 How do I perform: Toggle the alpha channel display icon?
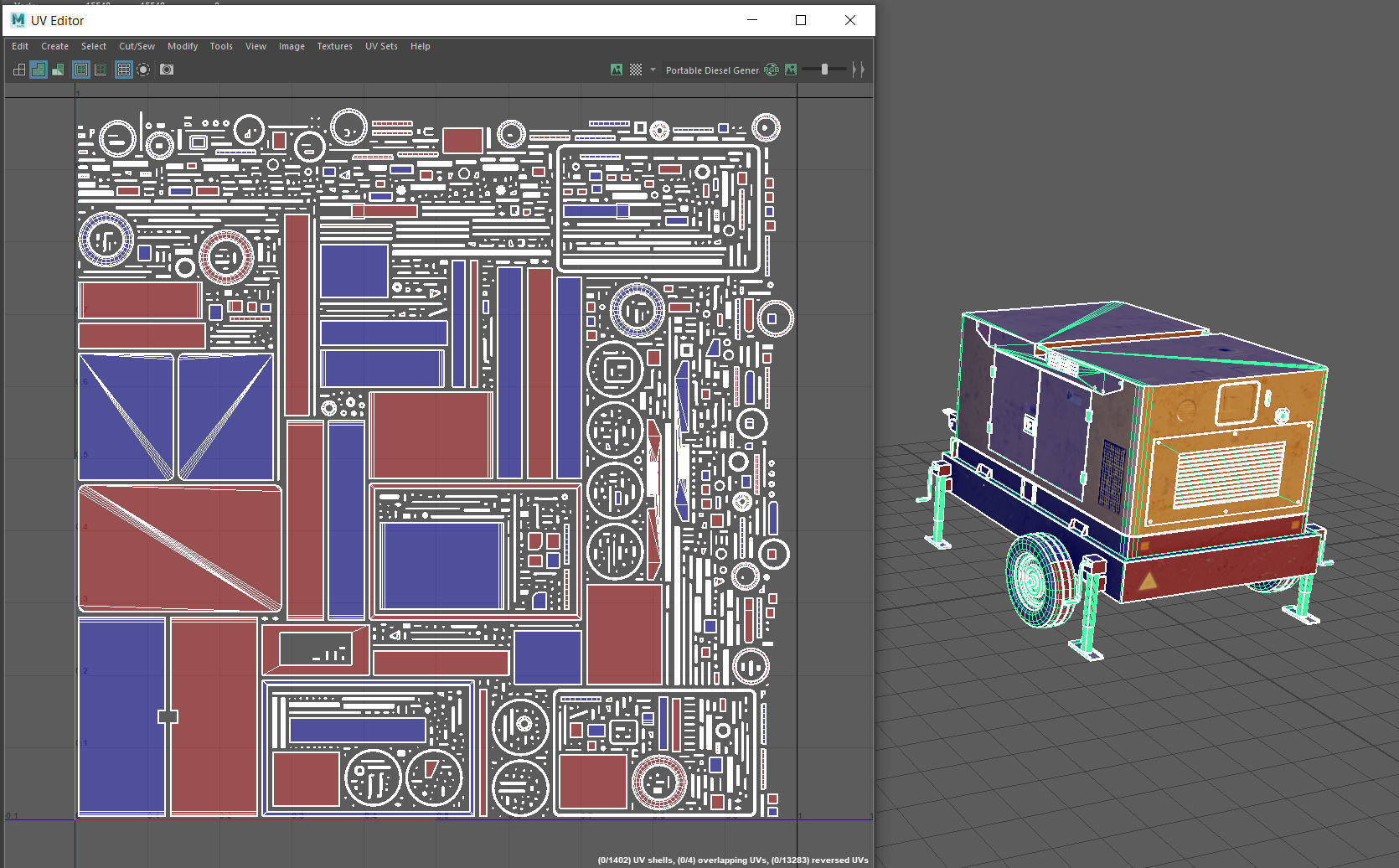(791, 70)
